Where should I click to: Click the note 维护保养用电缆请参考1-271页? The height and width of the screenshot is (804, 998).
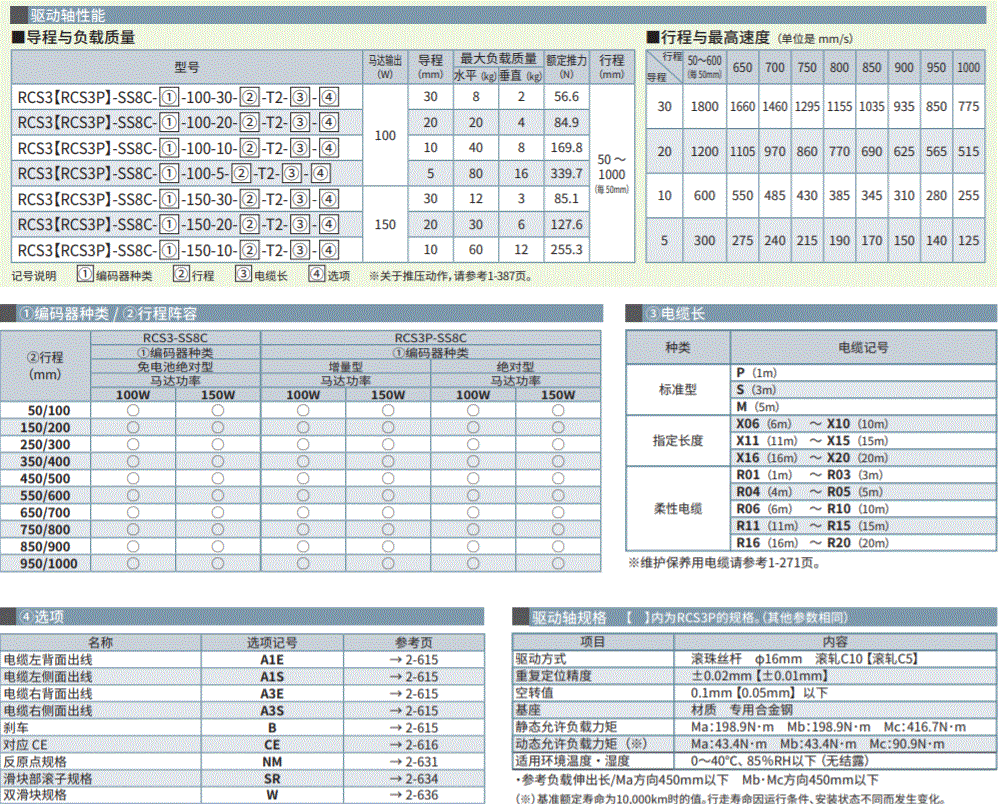pos(725,563)
